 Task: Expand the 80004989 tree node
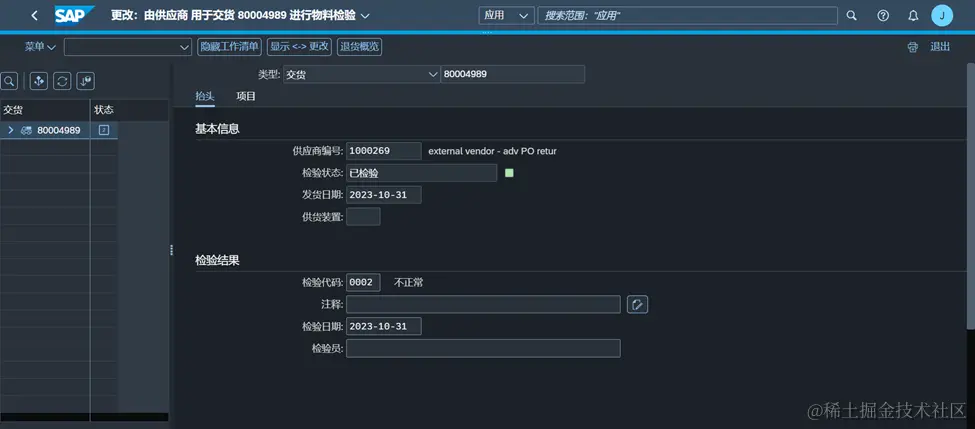tap(10, 131)
